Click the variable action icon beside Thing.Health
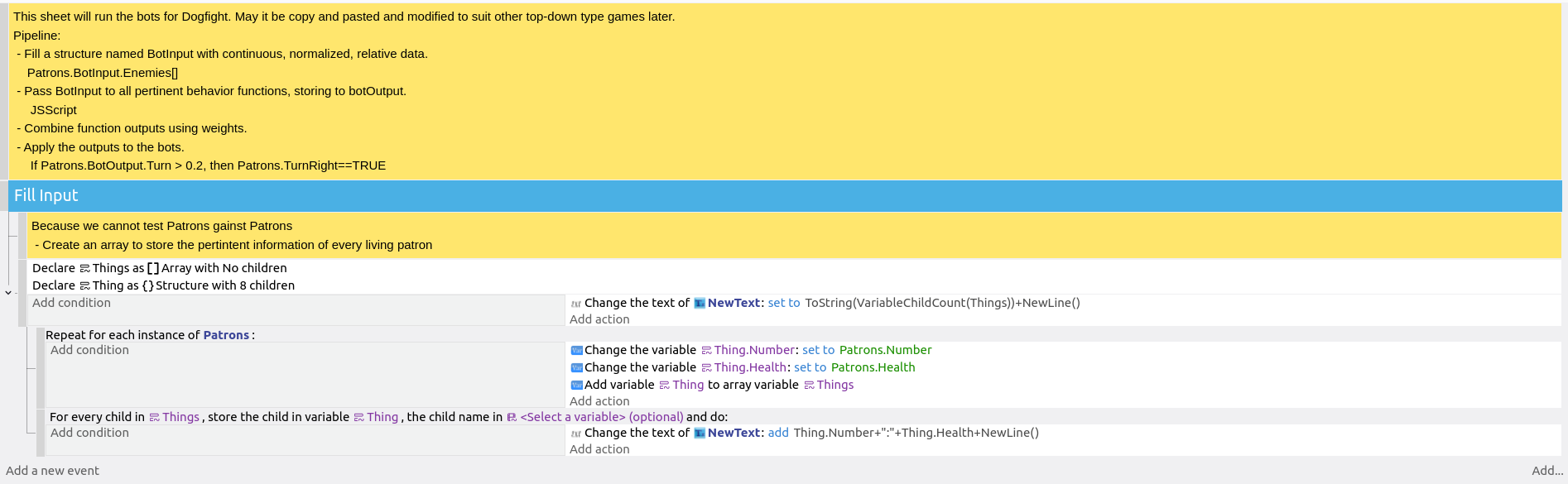1568x484 pixels. point(577,368)
